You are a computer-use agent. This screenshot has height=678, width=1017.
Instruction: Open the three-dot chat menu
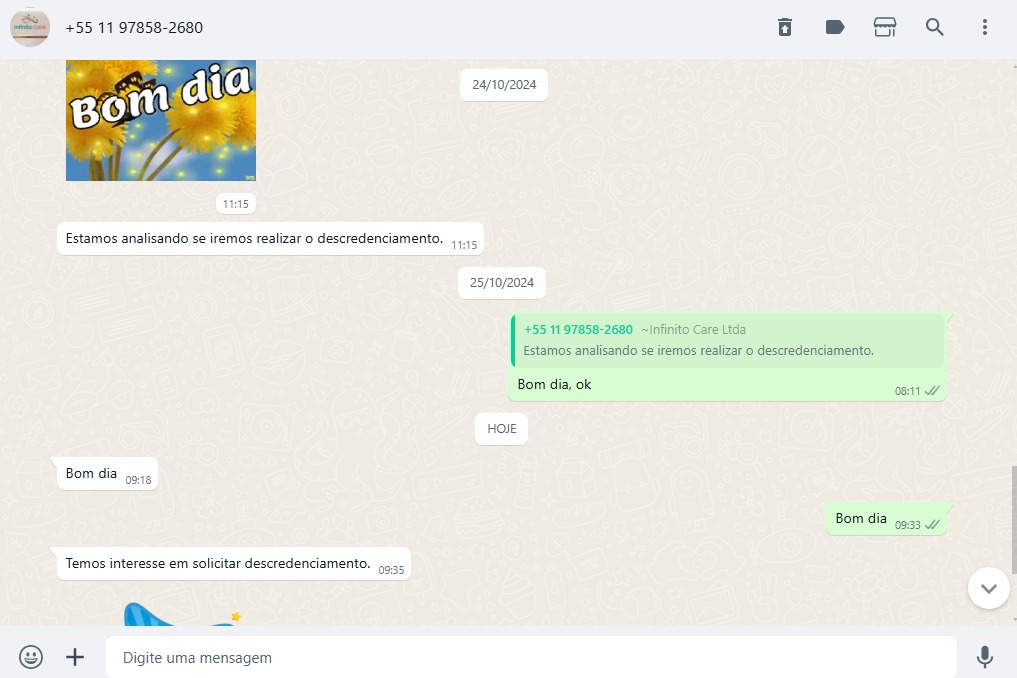click(985, 27)
